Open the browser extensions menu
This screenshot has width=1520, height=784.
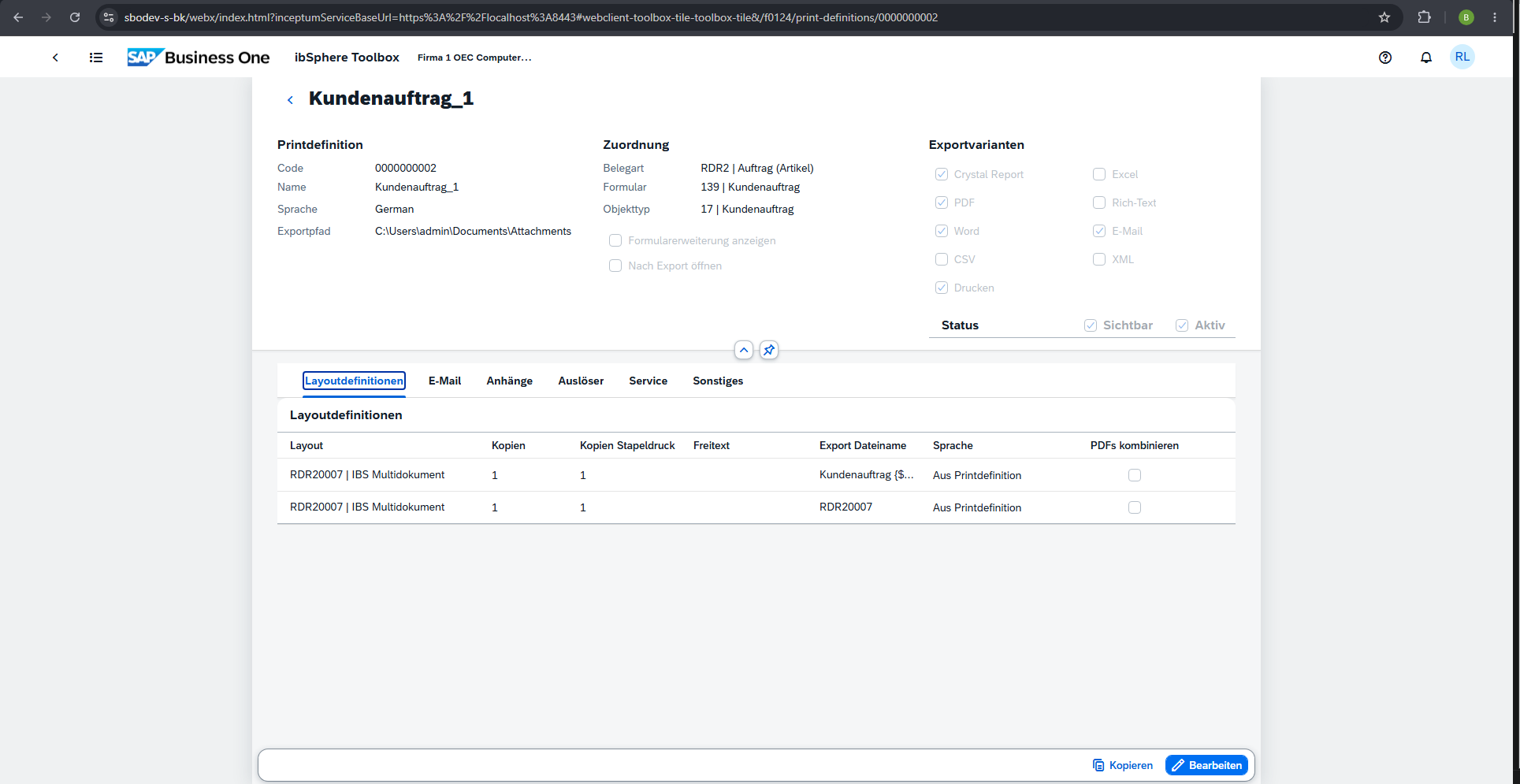pyautogui.click(x=1424, y=17)
